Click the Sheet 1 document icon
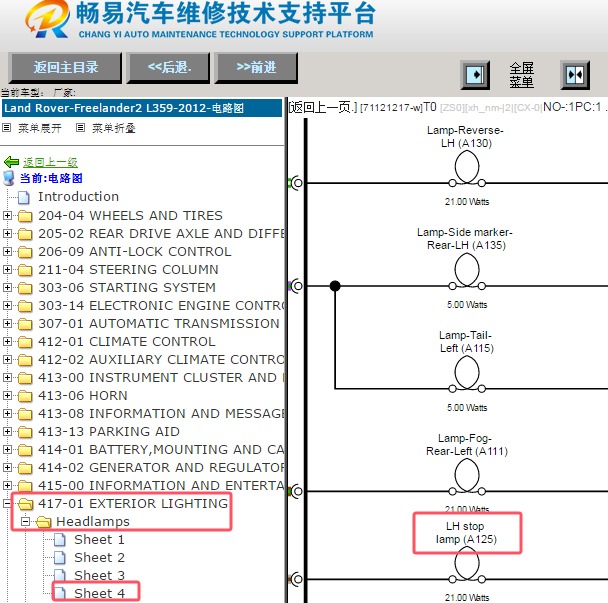 click(60, 540)
